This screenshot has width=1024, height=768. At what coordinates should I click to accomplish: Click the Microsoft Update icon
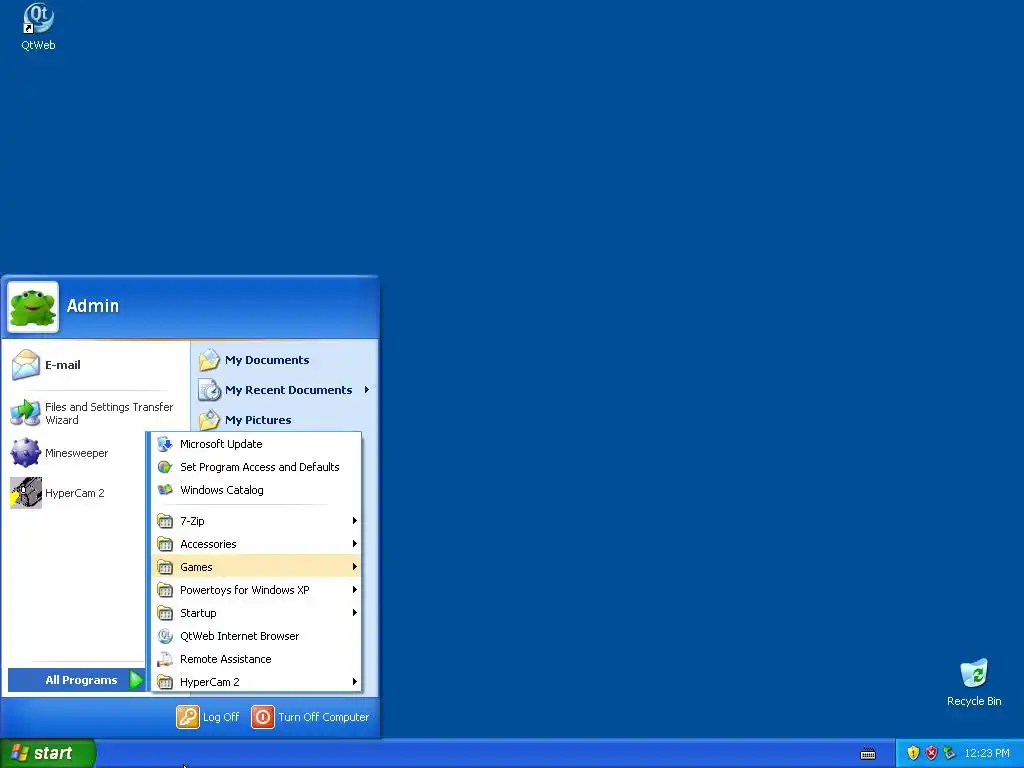coord(165,444)
